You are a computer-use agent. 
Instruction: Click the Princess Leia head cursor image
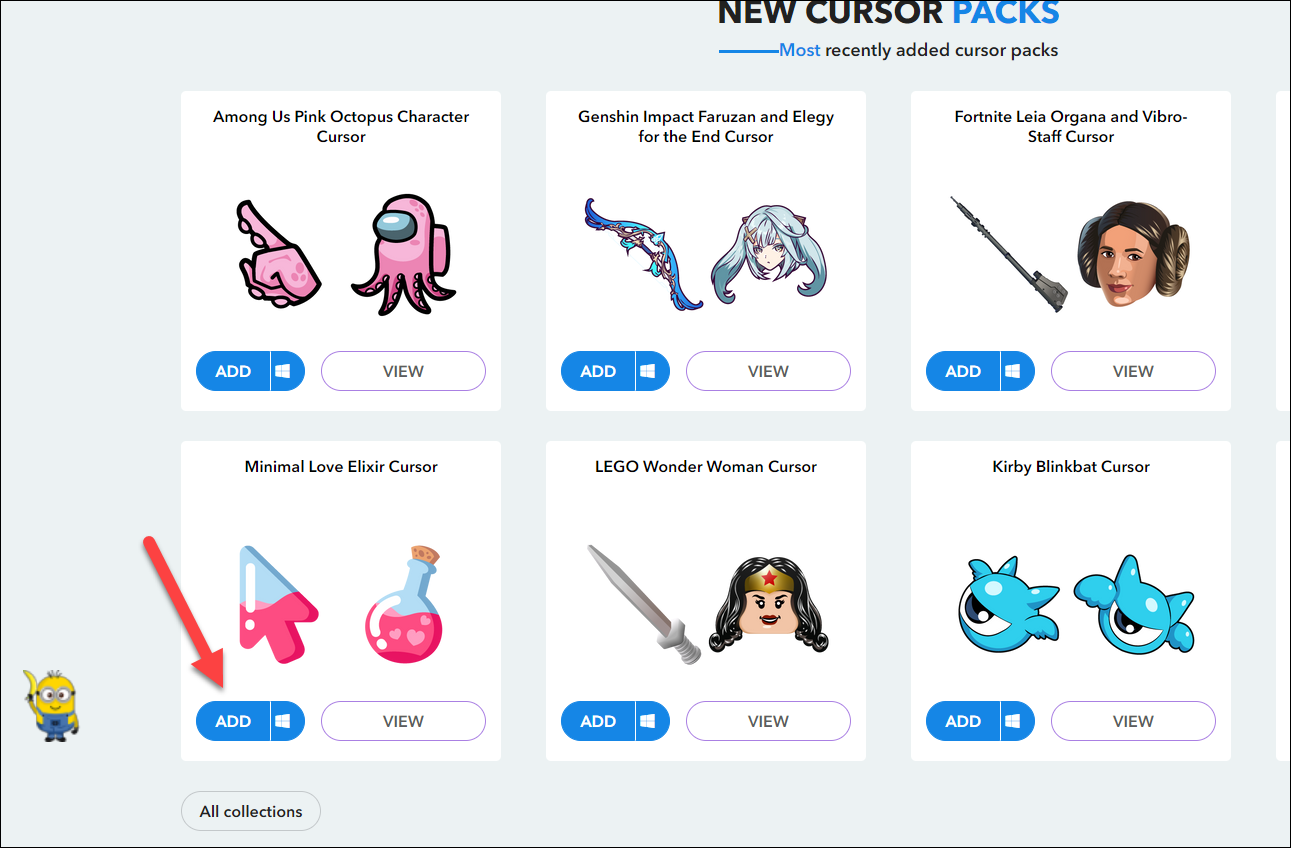coord(1135,254)
